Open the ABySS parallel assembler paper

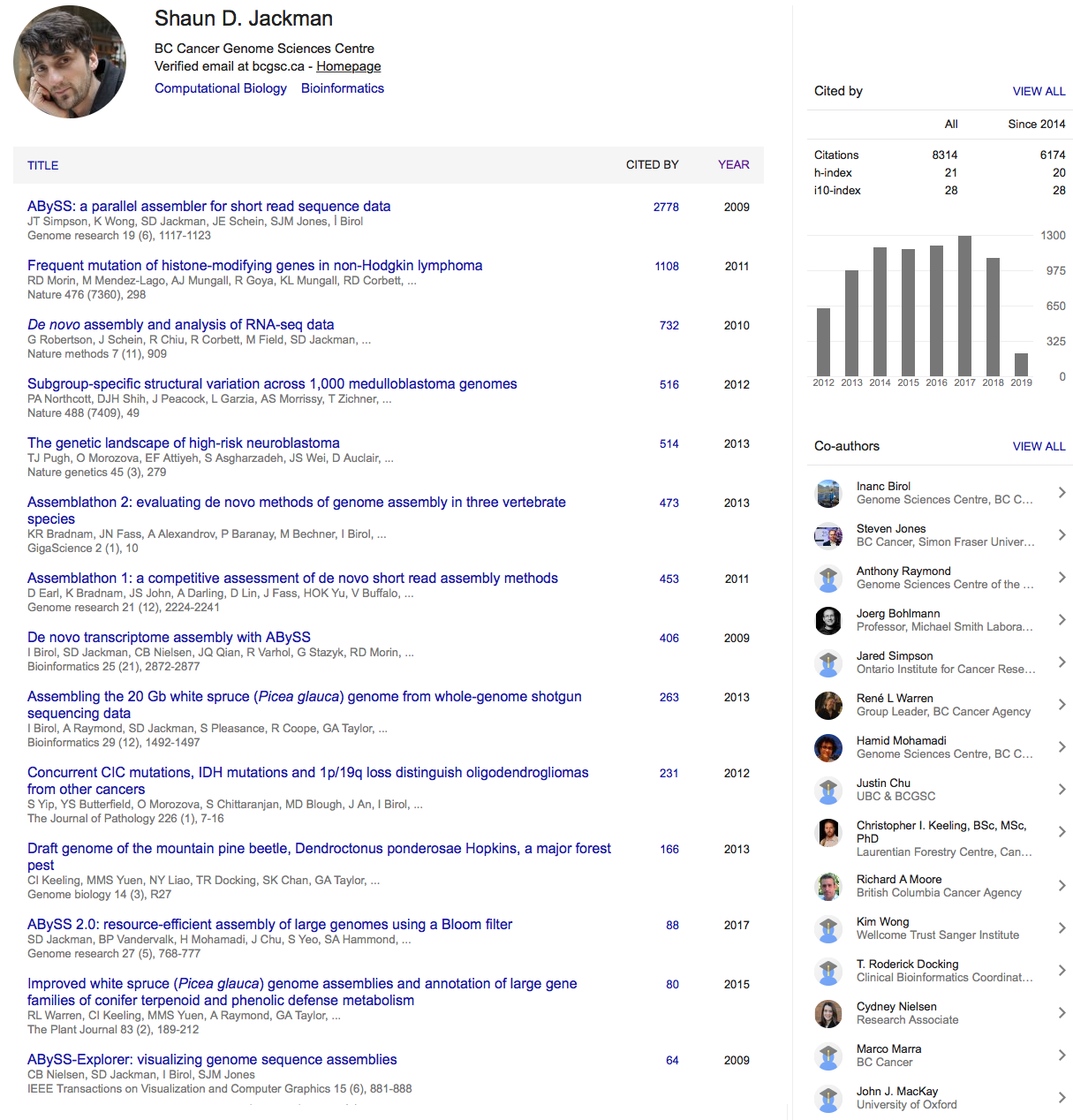(x=209, y=206)
